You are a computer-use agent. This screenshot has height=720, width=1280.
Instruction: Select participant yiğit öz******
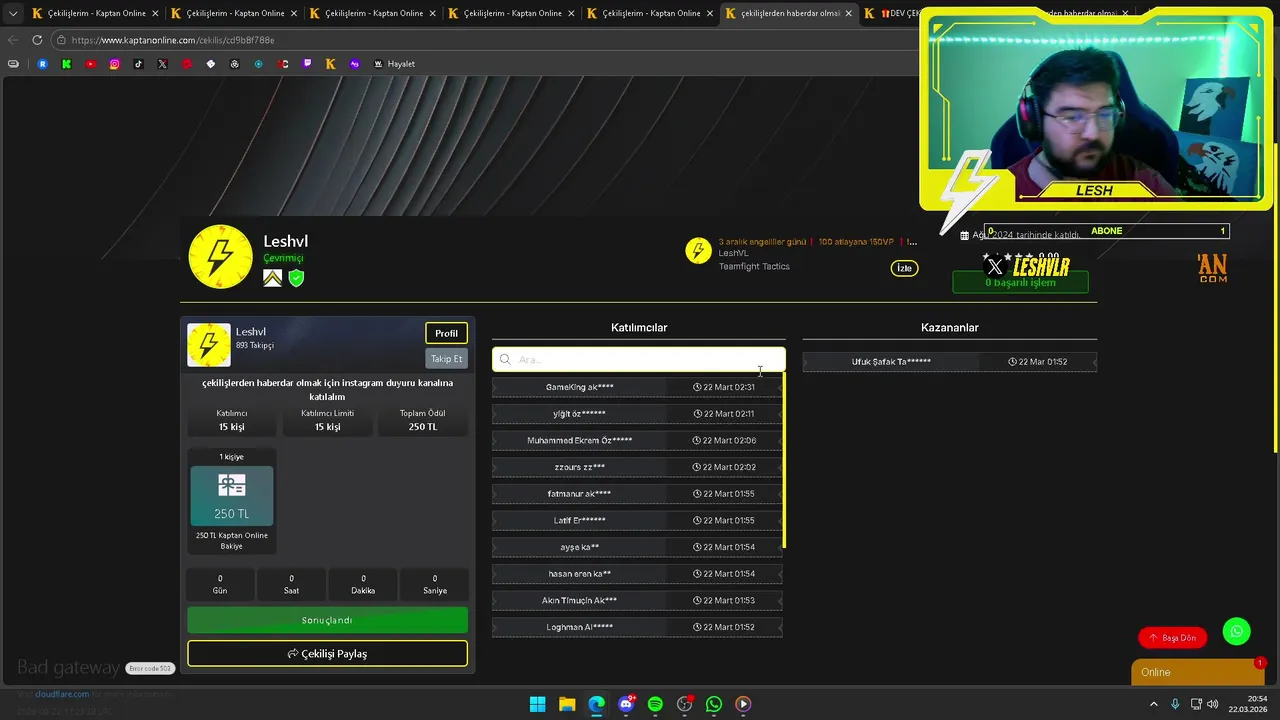(x=637, y=414)
